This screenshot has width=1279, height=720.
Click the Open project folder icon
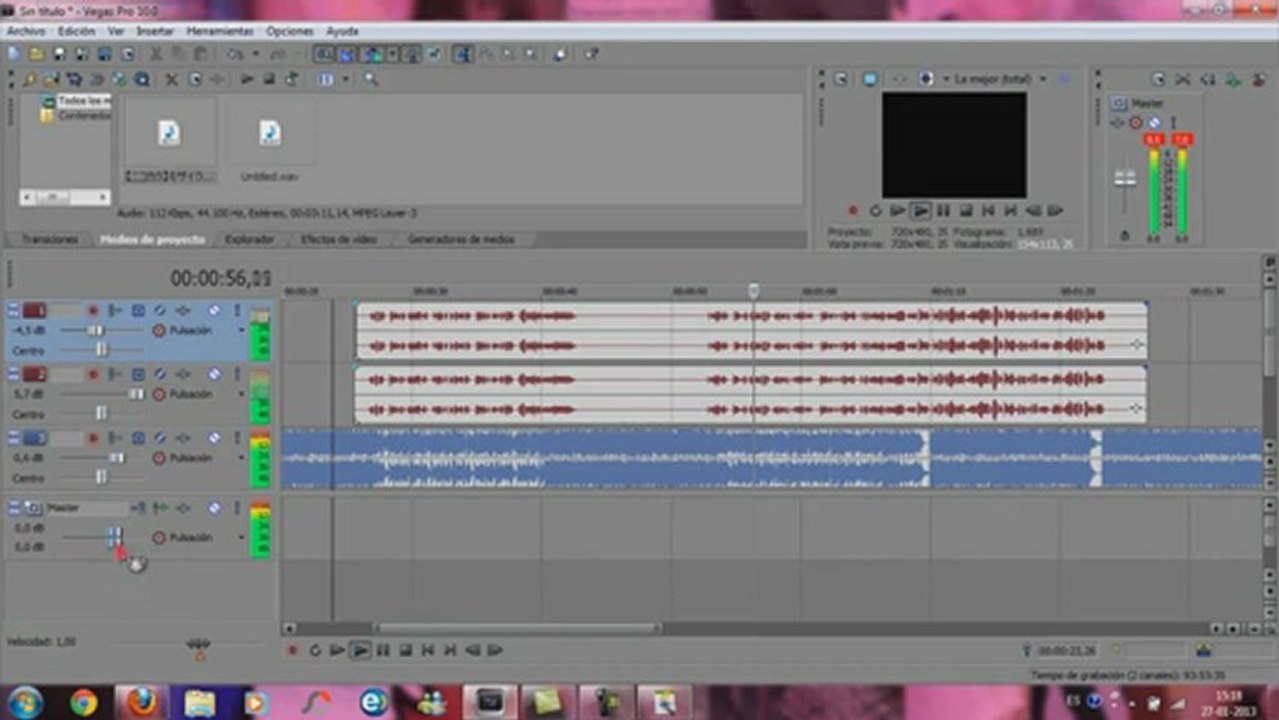coord(36,54)
